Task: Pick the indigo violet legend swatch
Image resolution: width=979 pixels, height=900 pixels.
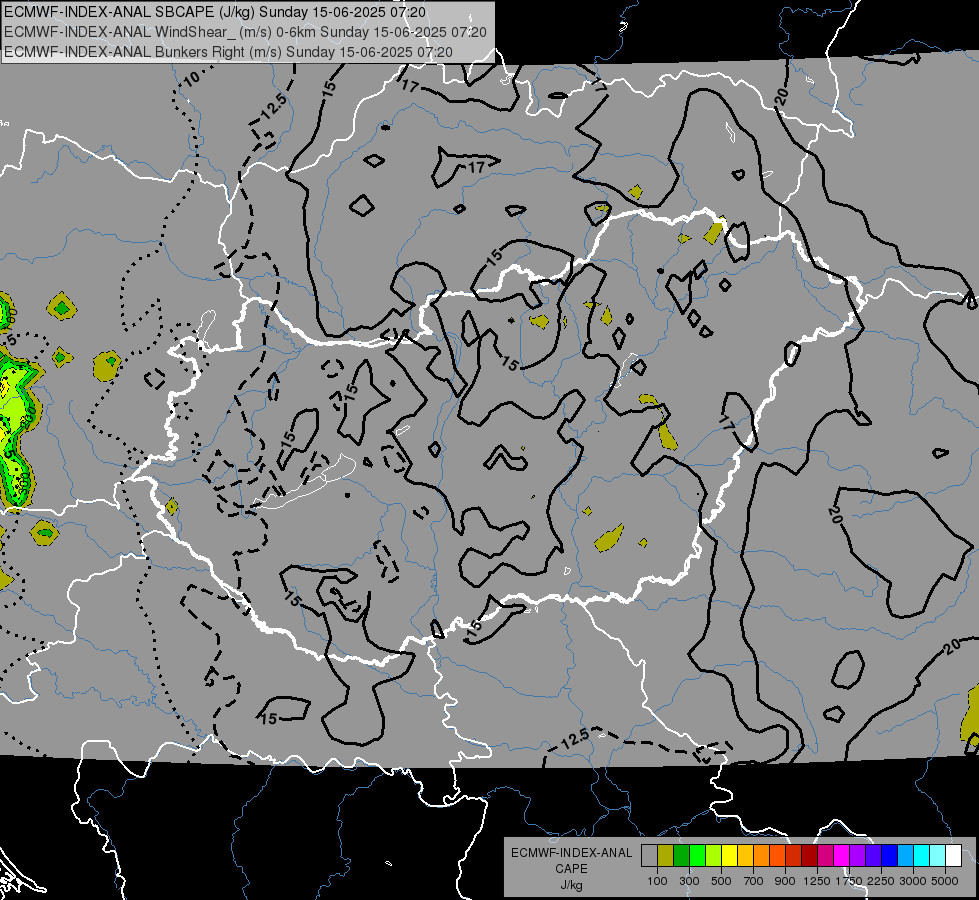Action: pyautogui.click(x=873, y=855)
